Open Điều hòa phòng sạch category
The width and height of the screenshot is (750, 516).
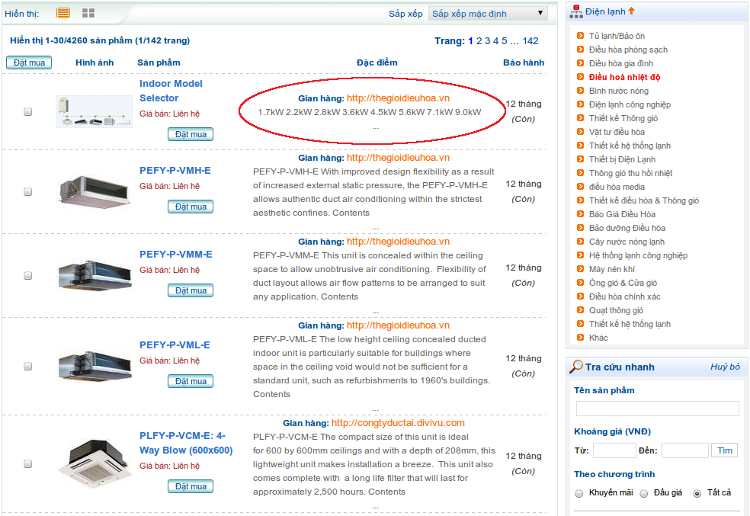click(628, 49)
